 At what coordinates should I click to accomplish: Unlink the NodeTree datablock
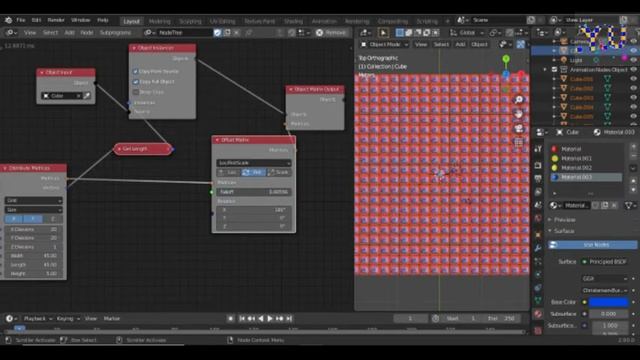(237, 33)
